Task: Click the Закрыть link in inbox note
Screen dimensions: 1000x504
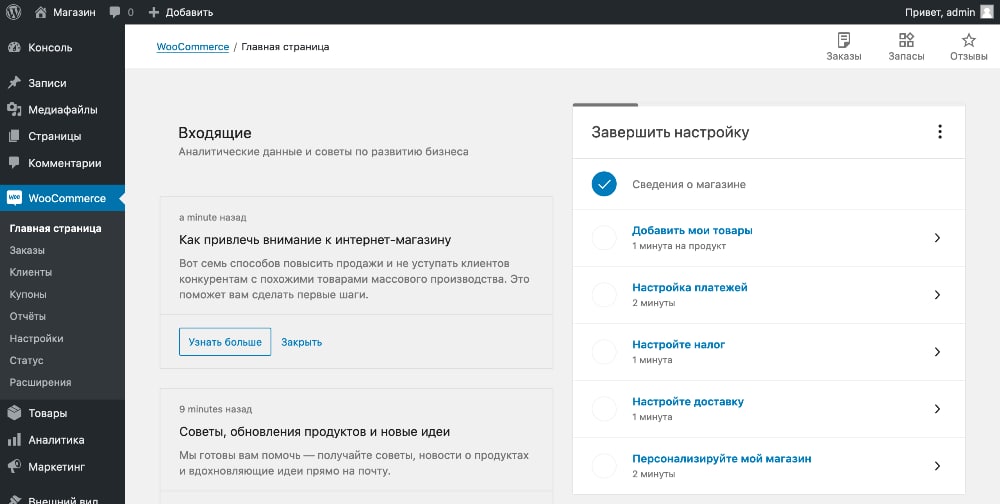Action: [302, 343]
